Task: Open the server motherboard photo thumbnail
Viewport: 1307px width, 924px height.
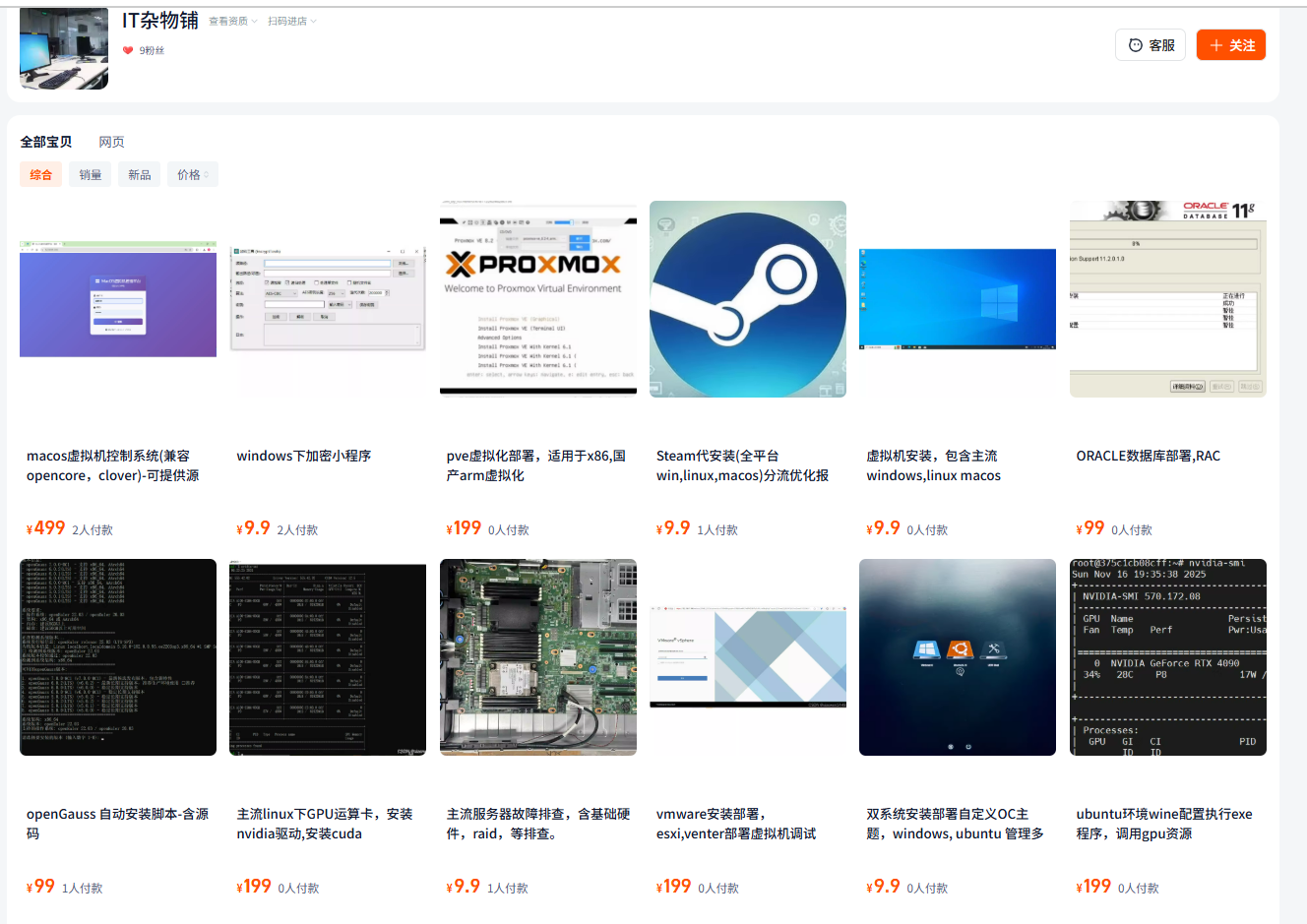Action: click(538, 657)
